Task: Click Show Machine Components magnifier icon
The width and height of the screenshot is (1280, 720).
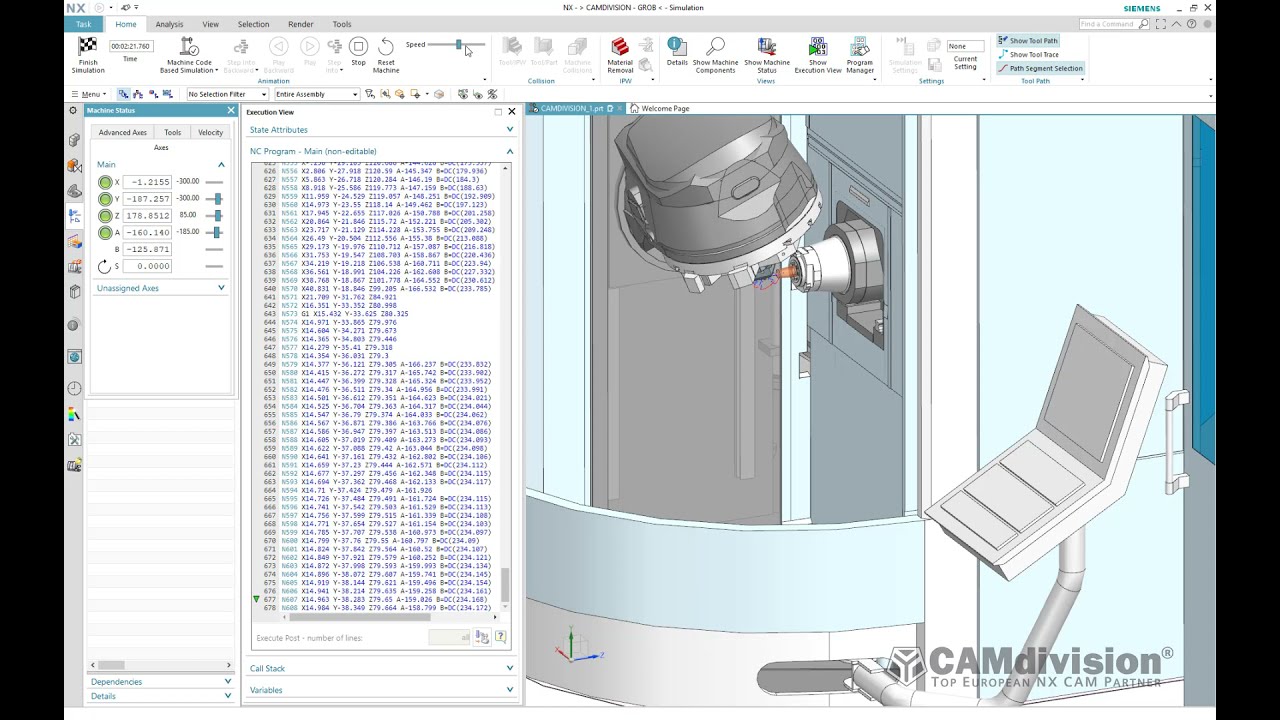Action: 715,46
